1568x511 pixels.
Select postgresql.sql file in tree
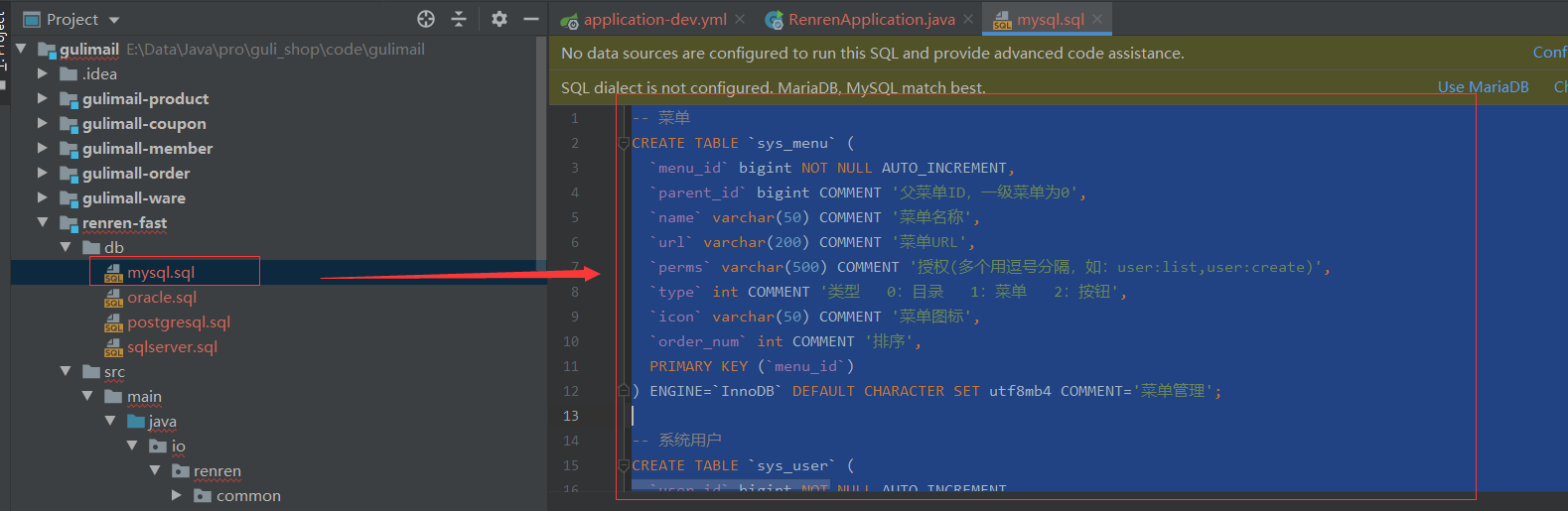pyautogui.click(x=179, y=321)
